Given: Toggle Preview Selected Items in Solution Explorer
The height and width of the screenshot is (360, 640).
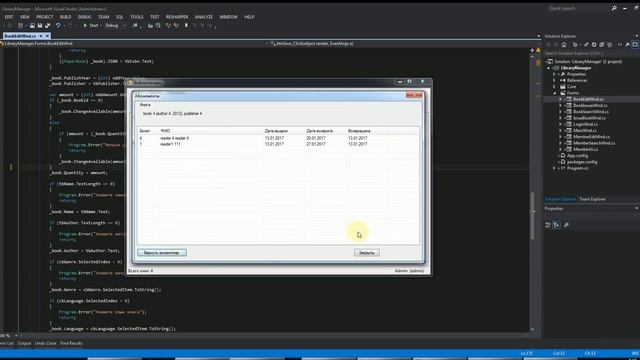Looking at the screenshot, I should (x=636, y=44).
